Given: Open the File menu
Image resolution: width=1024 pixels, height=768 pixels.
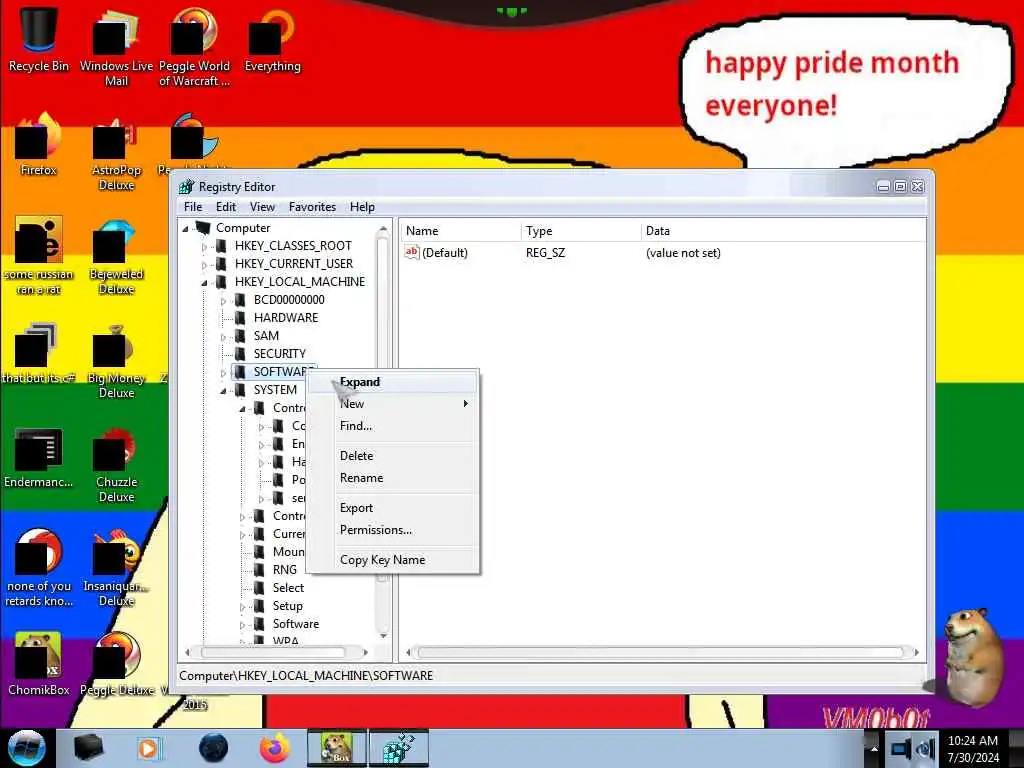Looking at the screenshot, I should 193,207.
